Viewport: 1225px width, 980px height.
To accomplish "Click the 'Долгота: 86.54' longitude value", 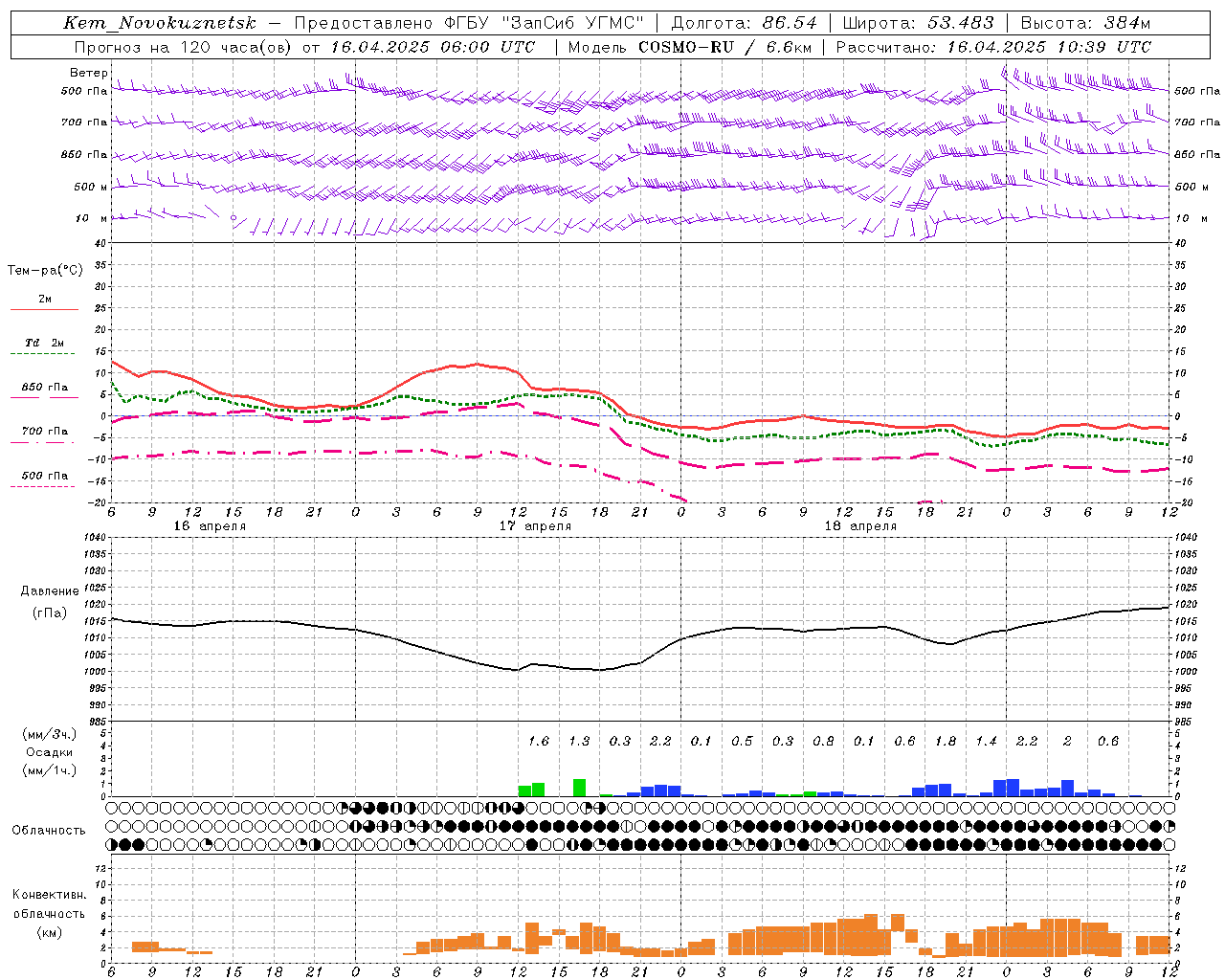I will click(745, 23).
